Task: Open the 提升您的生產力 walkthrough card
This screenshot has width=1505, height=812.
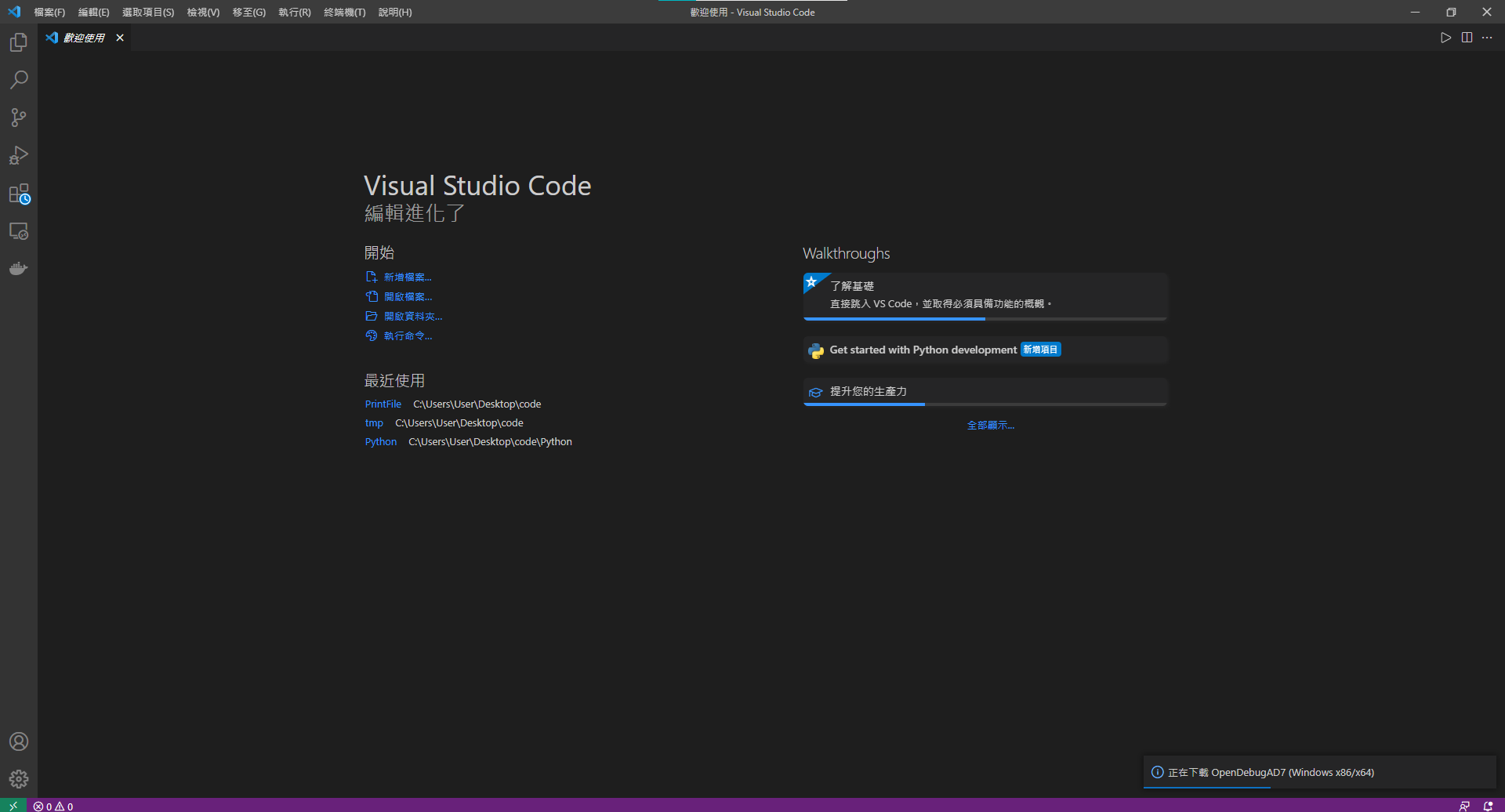Action: coord(985,392)
